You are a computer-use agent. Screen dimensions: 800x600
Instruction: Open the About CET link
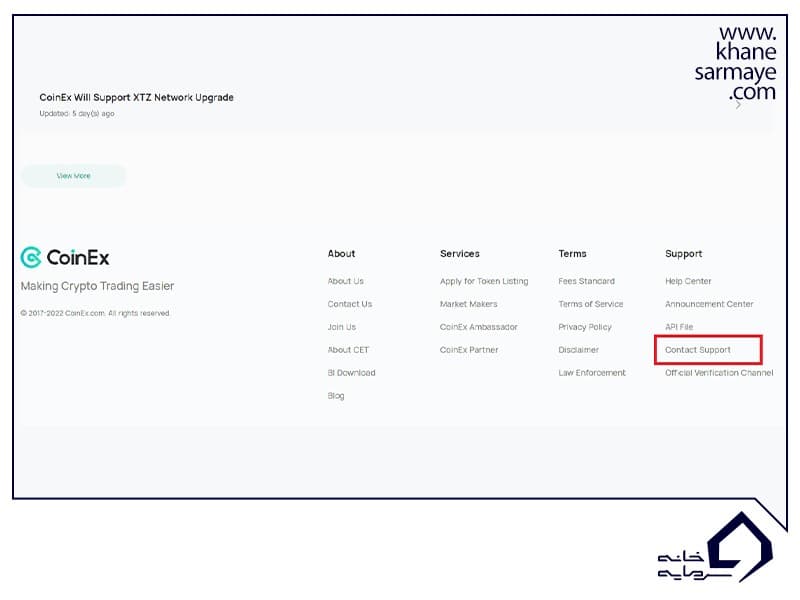pos(348,350)
